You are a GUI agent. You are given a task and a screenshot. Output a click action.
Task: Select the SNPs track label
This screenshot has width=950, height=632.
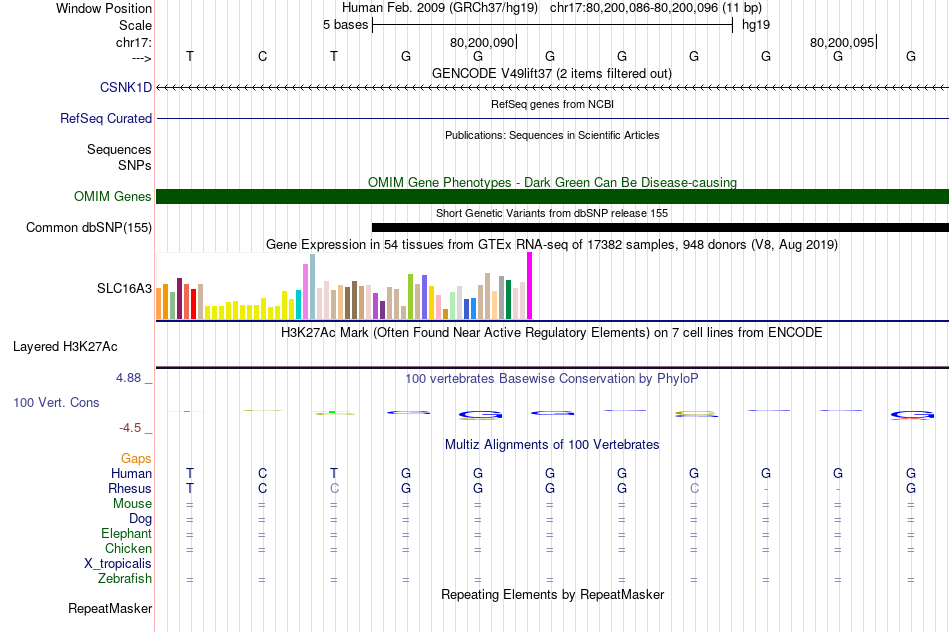pos(135,165)
